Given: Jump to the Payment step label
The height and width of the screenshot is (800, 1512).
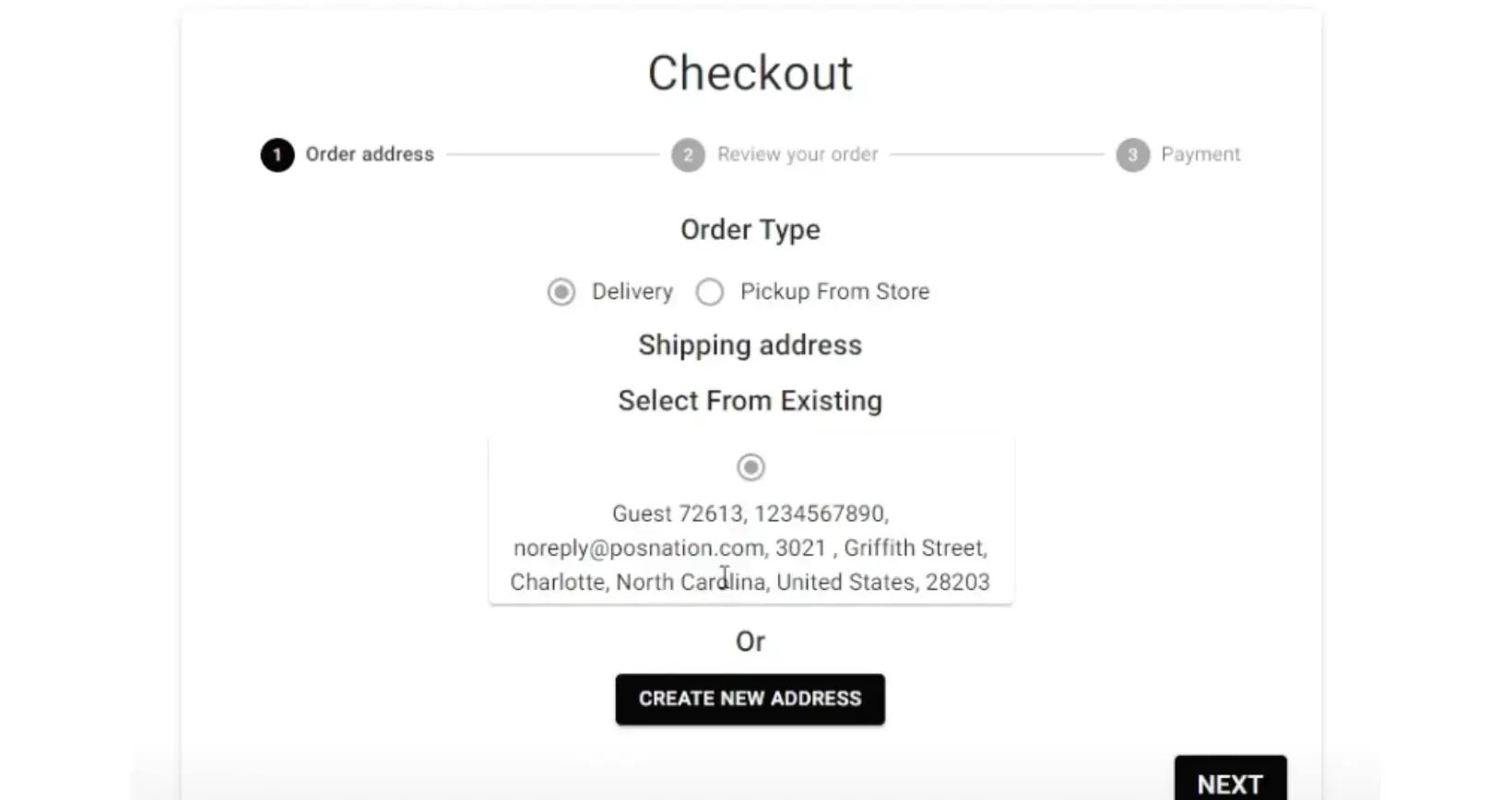Looking at the screenshot, I should pos(1200,155).
